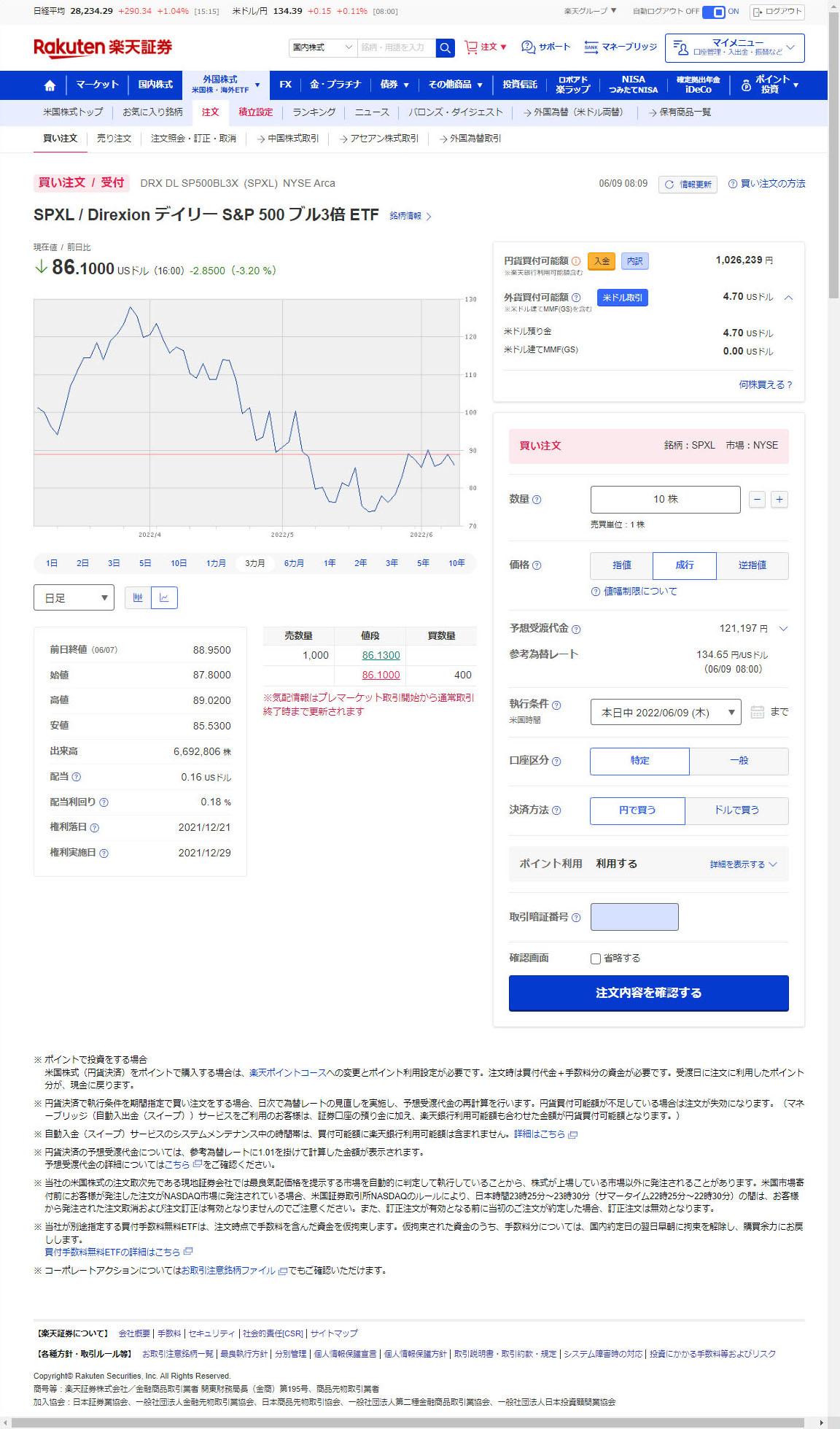
Task: Select the 6カ月 chart period
Action: point(294,563)
